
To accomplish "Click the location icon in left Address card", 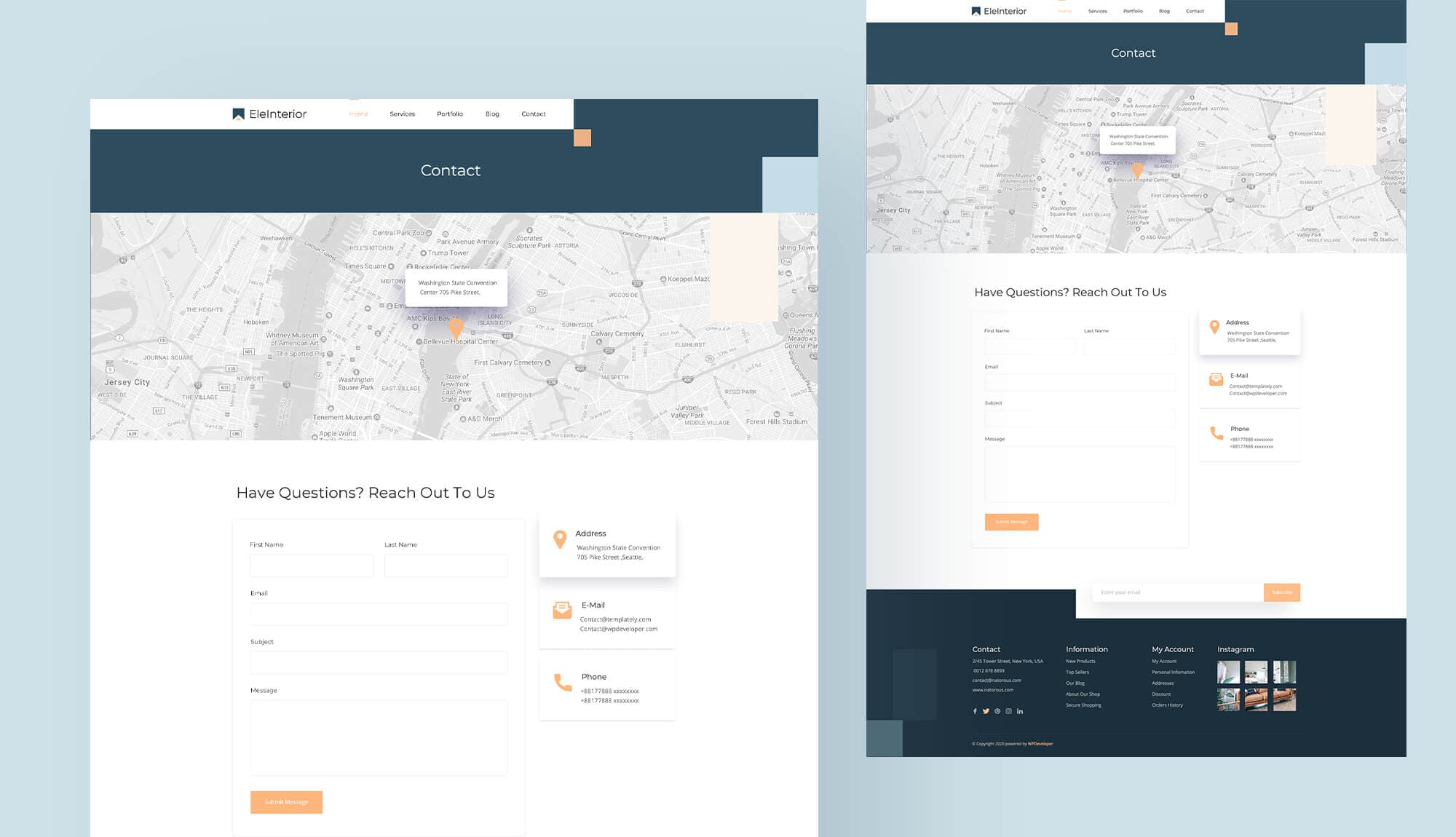I will (x=559, y=539).
